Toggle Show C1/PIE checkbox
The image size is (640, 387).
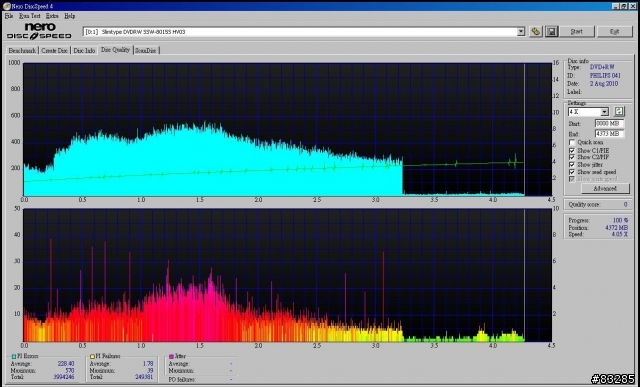point(572,151)
